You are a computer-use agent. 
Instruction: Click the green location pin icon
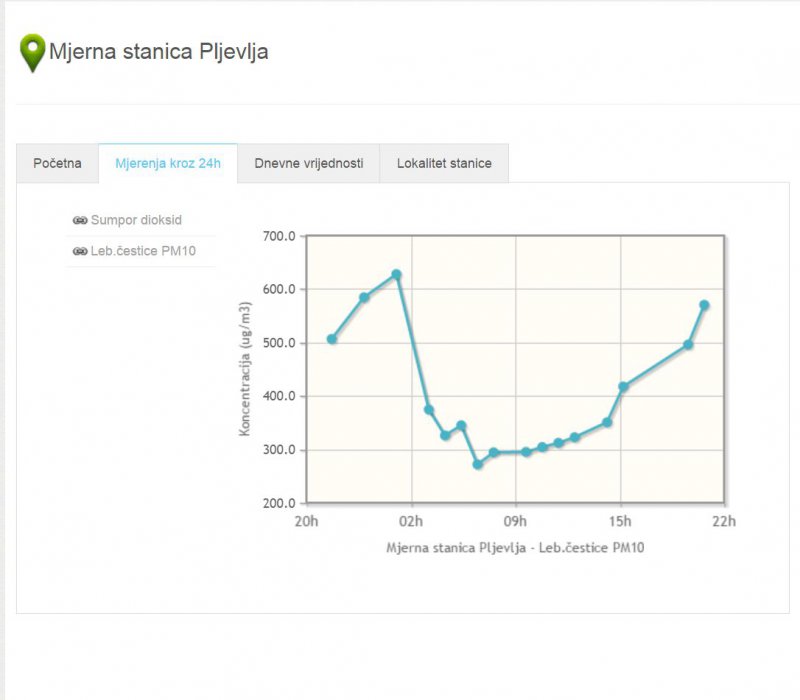coord(33,52)
